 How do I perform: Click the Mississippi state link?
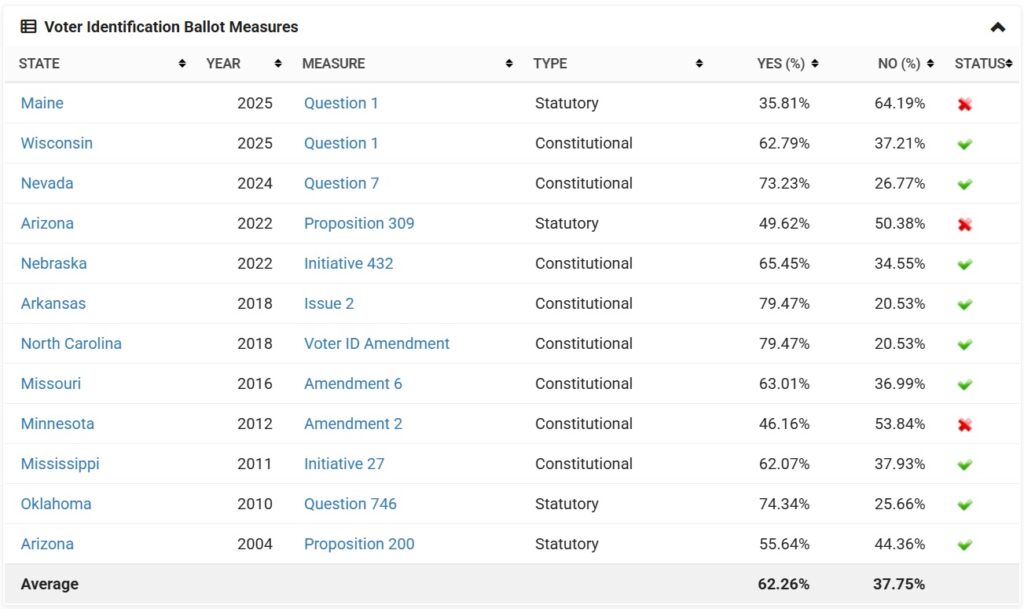coord(60,464)
